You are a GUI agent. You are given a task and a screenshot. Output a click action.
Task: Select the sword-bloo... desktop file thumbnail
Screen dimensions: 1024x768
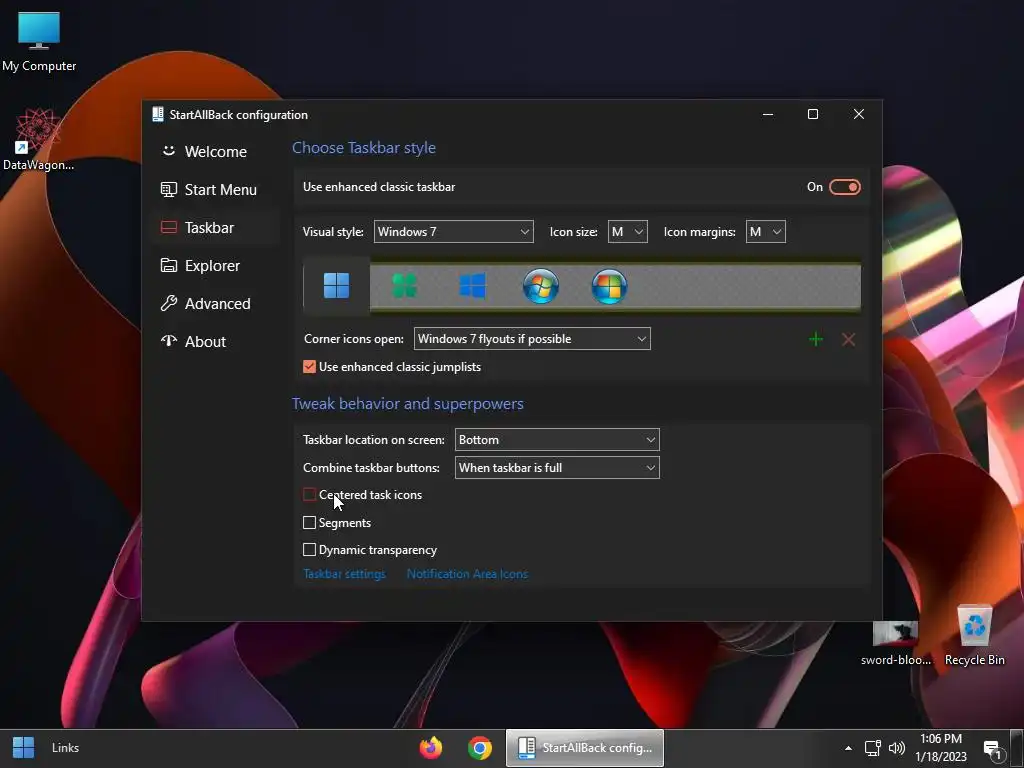click(896, 643)
